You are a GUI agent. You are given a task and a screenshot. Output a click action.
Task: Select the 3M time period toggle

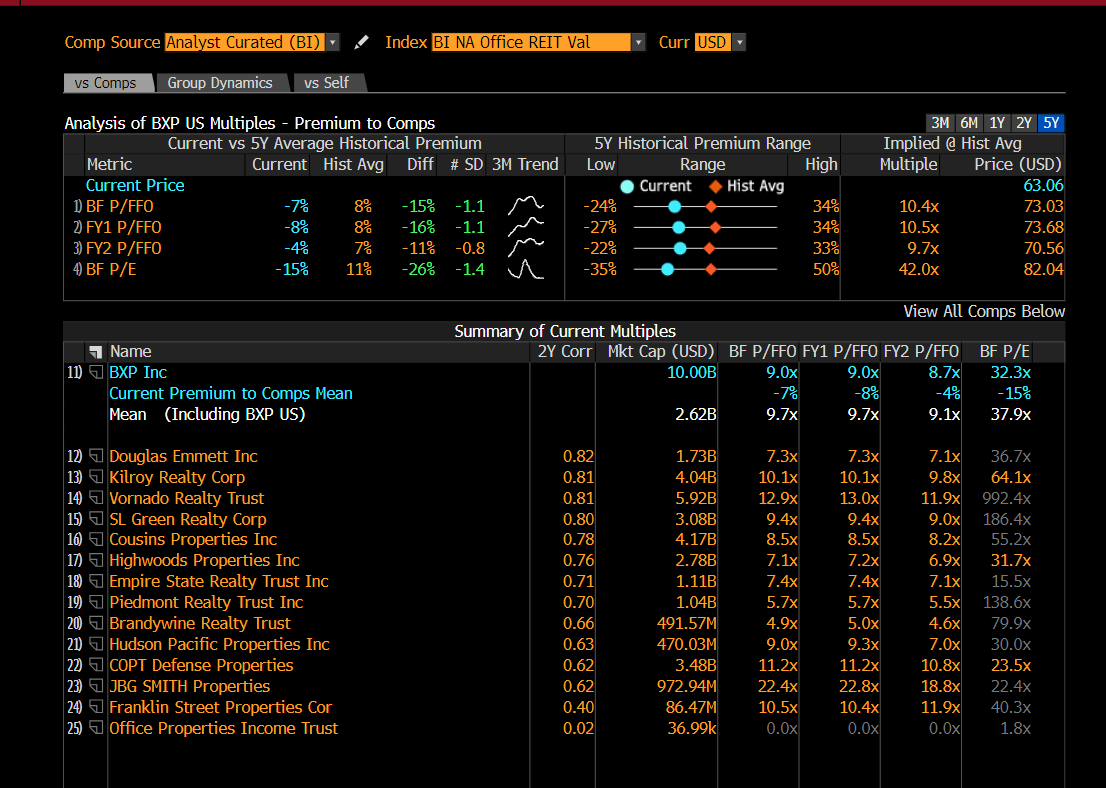pos(940,123)
